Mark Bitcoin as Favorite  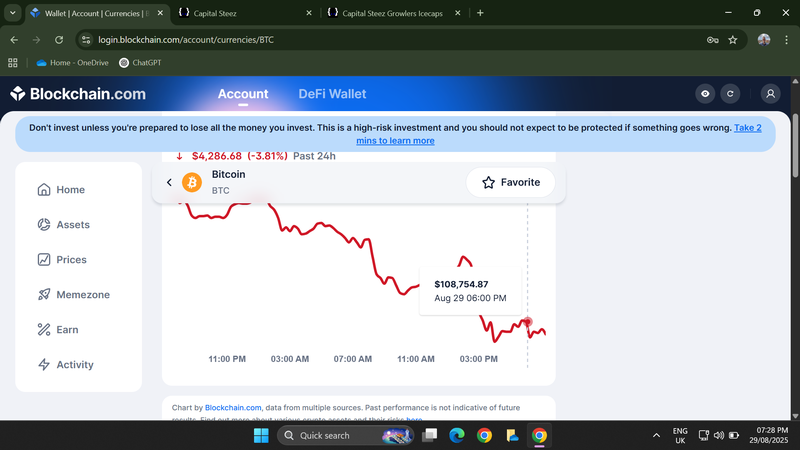(511, 182)
